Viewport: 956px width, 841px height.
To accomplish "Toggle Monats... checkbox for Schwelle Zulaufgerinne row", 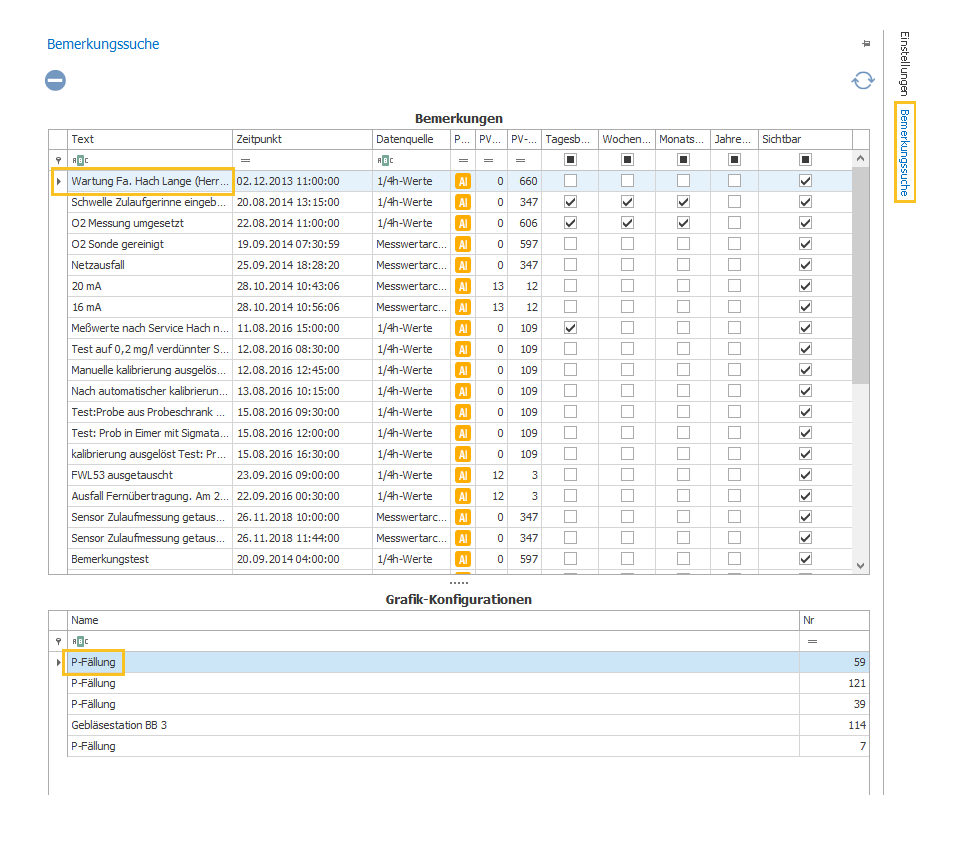I will click(x=683, y=202).
